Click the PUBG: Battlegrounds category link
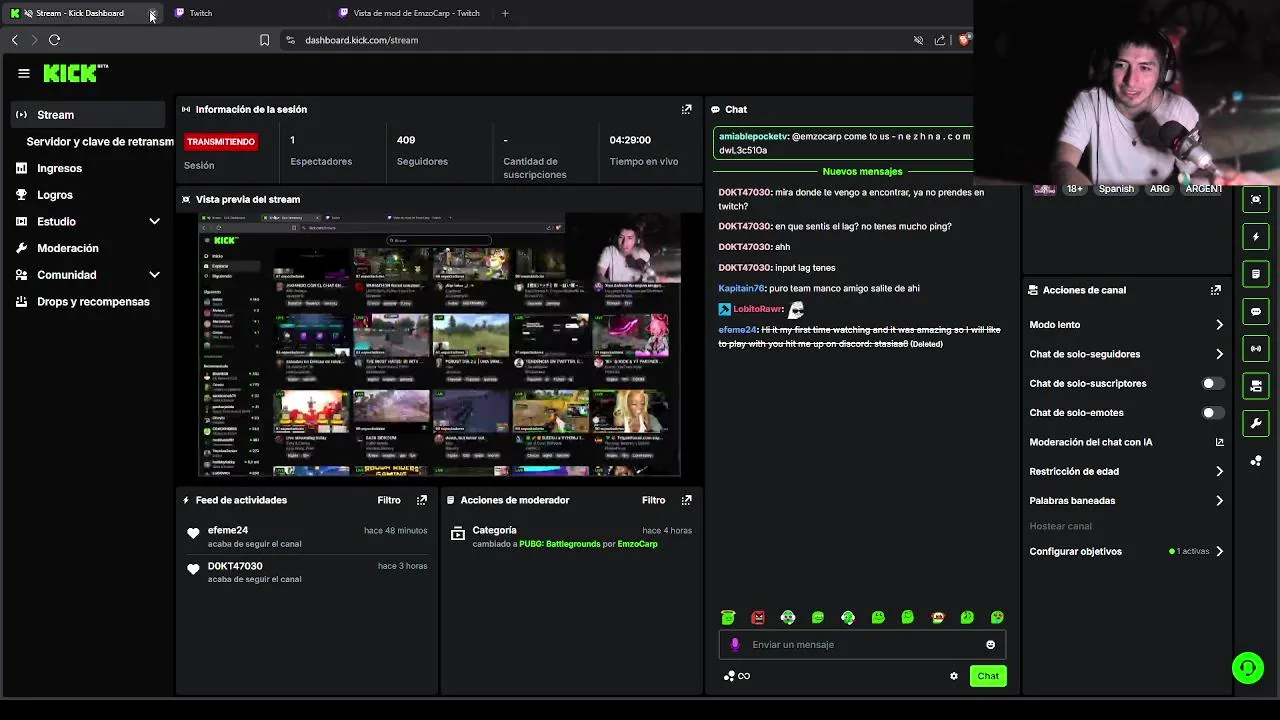The height and width of the screenshot is (720, 1280). 560,544
